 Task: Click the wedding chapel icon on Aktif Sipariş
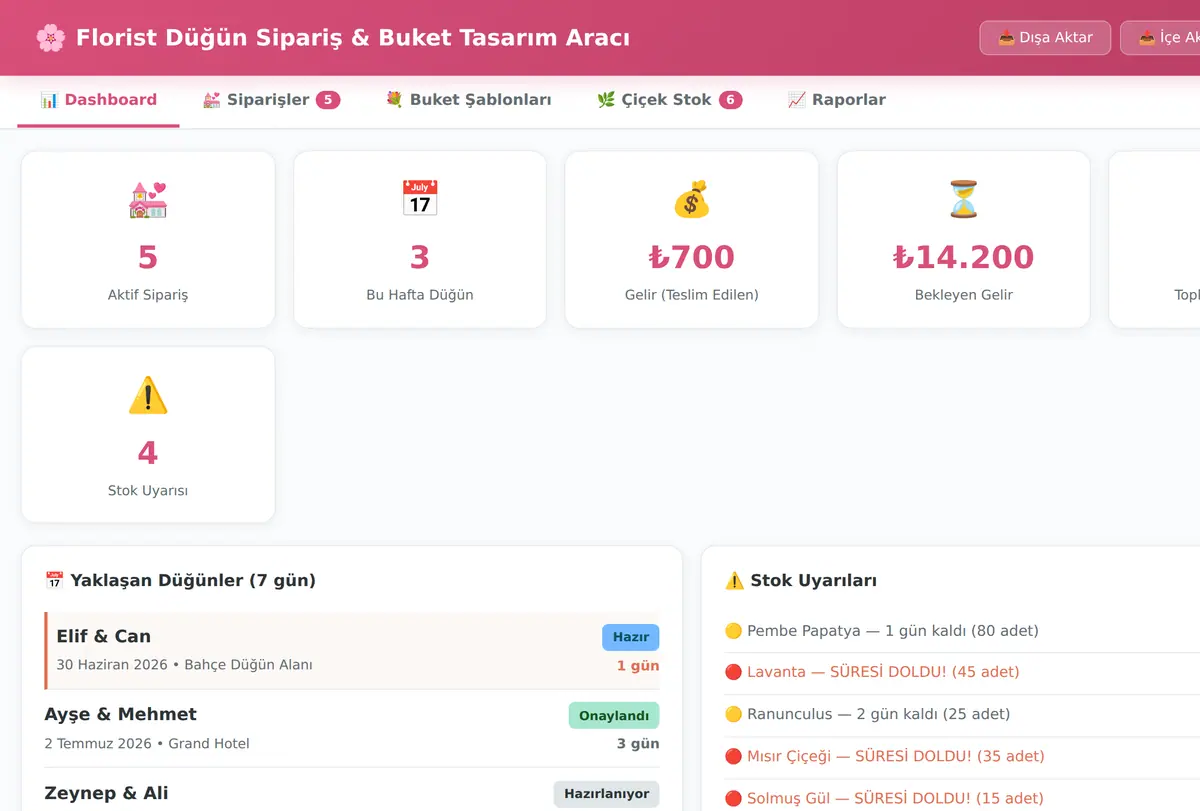148,199
